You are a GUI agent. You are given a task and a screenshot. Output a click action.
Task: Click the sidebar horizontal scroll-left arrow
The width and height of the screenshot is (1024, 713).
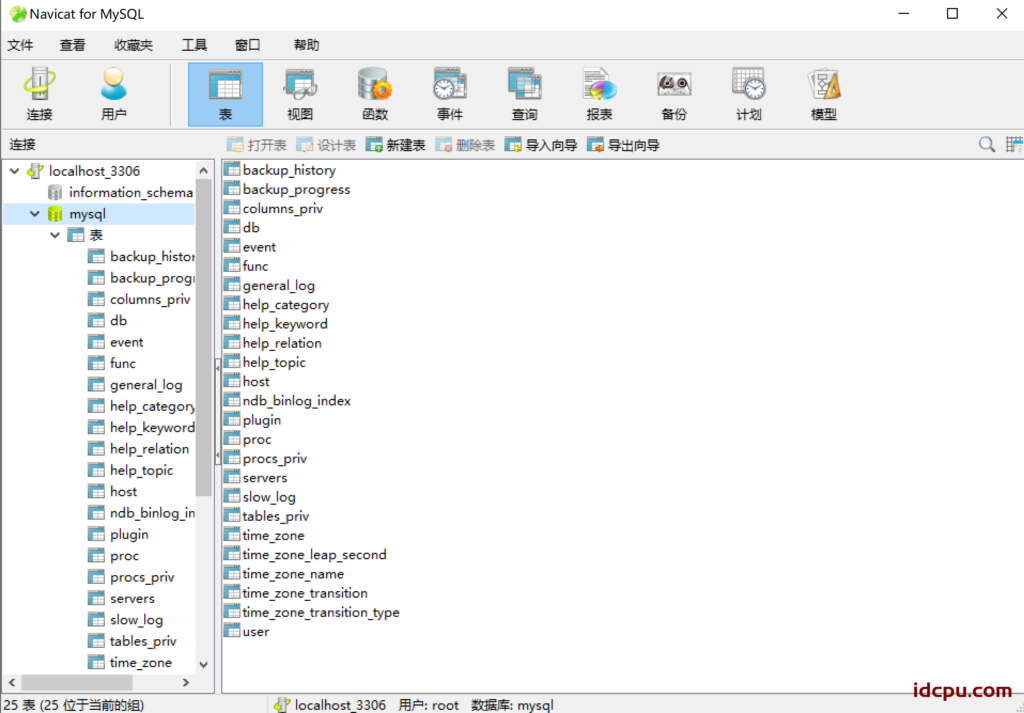12,682
